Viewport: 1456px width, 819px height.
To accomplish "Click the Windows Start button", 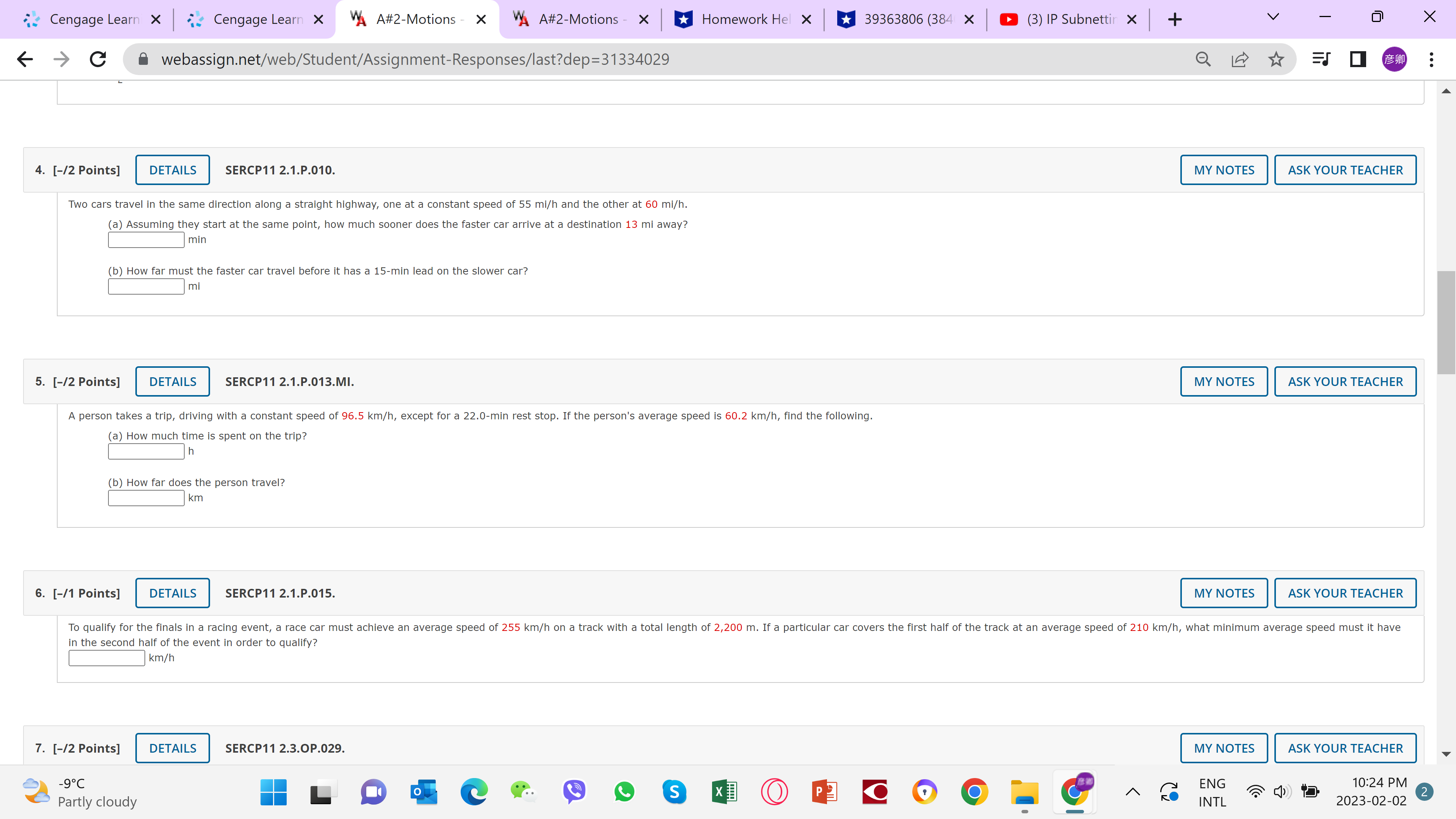I will click(x=273, y=792).
